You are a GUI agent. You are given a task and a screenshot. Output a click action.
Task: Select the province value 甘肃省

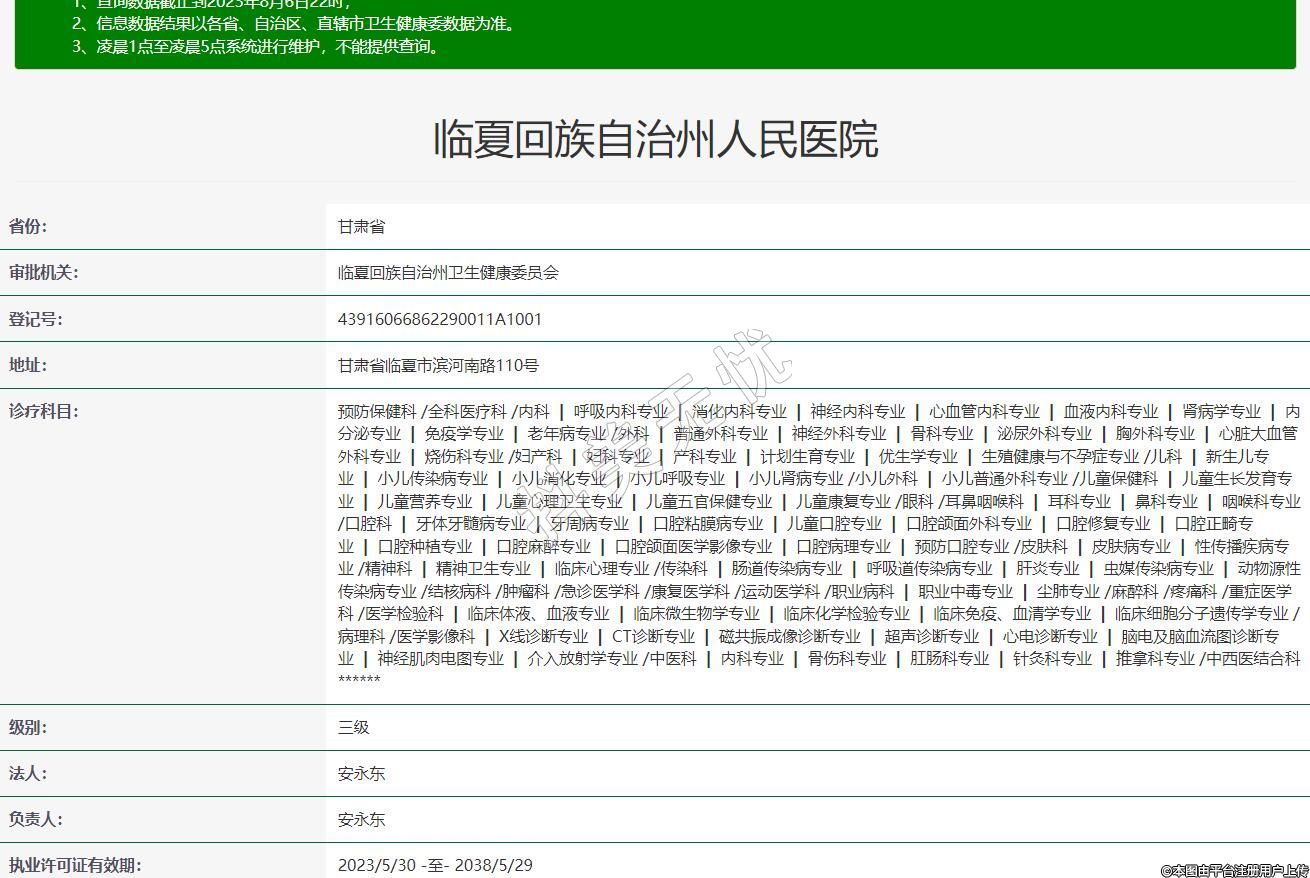(x=361, y=227)
